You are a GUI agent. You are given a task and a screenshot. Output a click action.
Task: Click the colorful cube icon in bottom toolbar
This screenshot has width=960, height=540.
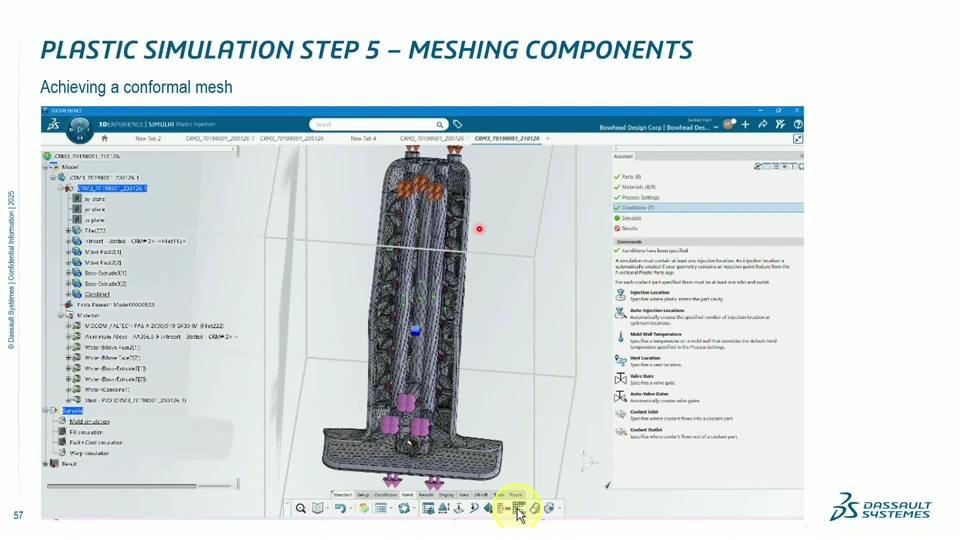coord(364,508)
